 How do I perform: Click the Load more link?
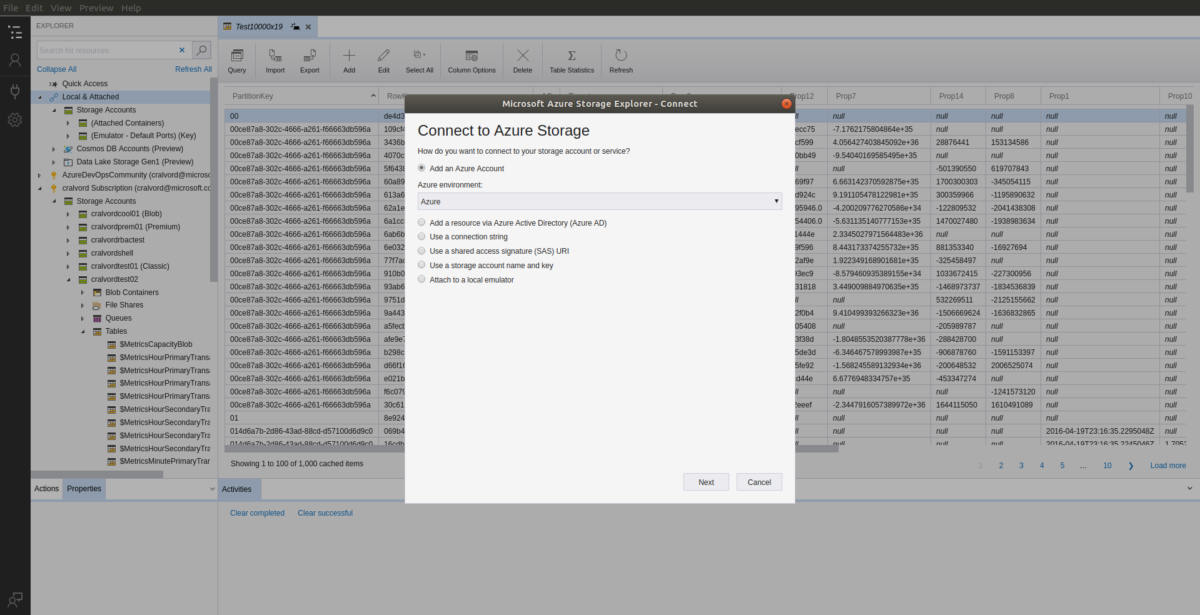click(x=1168, y=465)
